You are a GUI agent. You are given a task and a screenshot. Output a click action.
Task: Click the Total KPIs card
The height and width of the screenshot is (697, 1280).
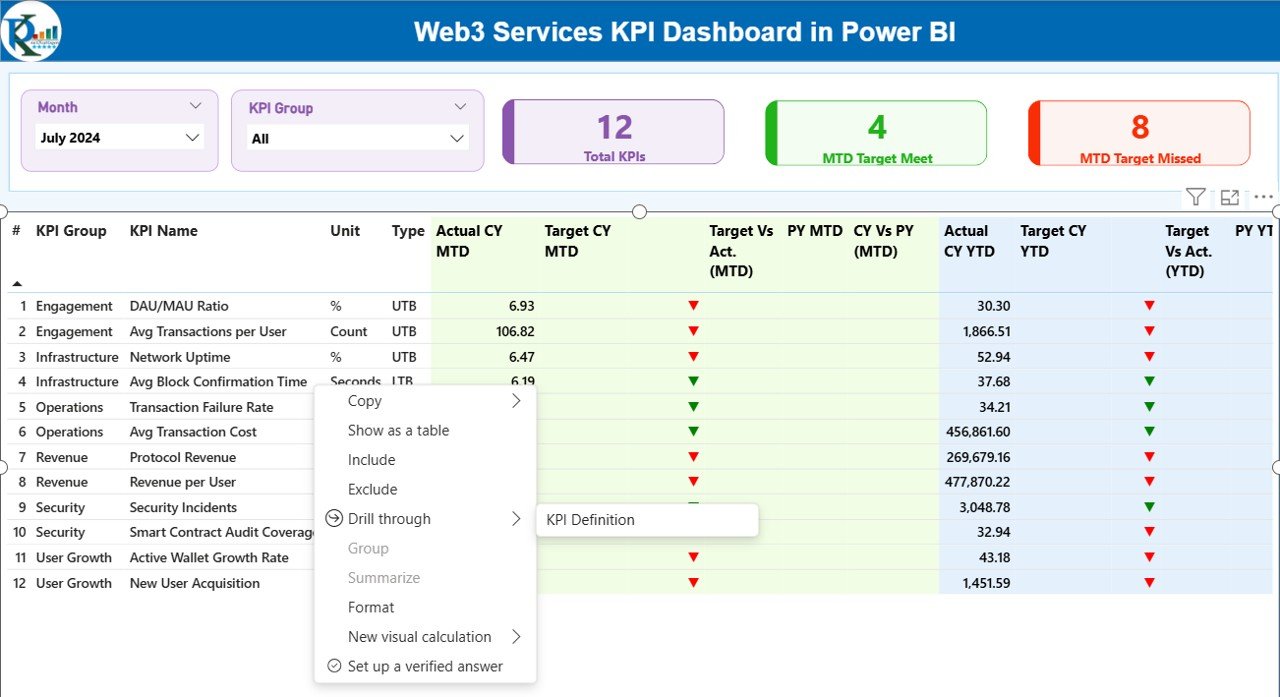(x=613, y=132)
